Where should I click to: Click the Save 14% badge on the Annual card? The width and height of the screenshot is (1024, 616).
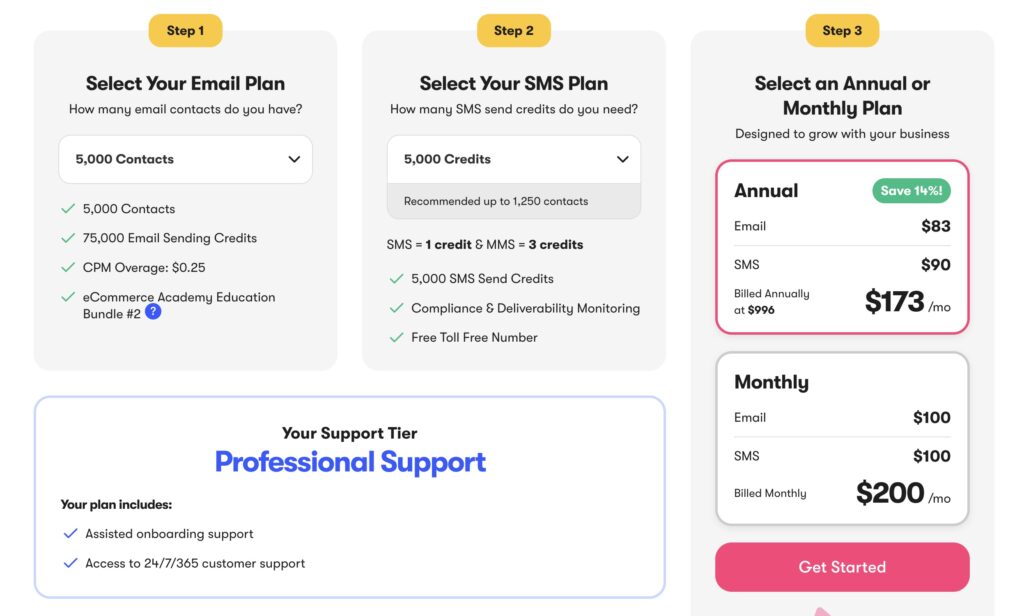[x=910, y=190]
